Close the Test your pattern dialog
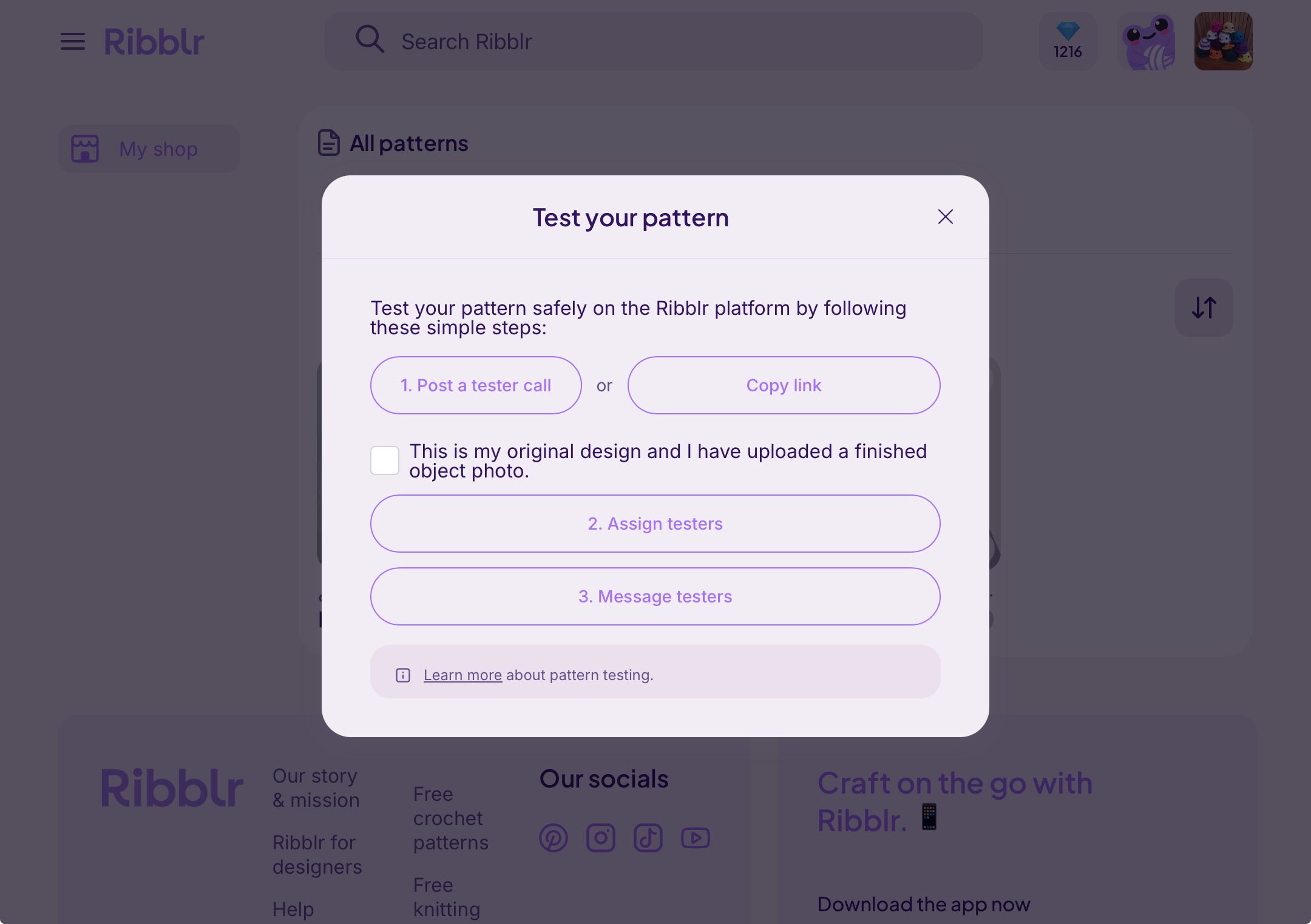The width and height of the screenshot is (1311, 924). [x=946, y=217]
